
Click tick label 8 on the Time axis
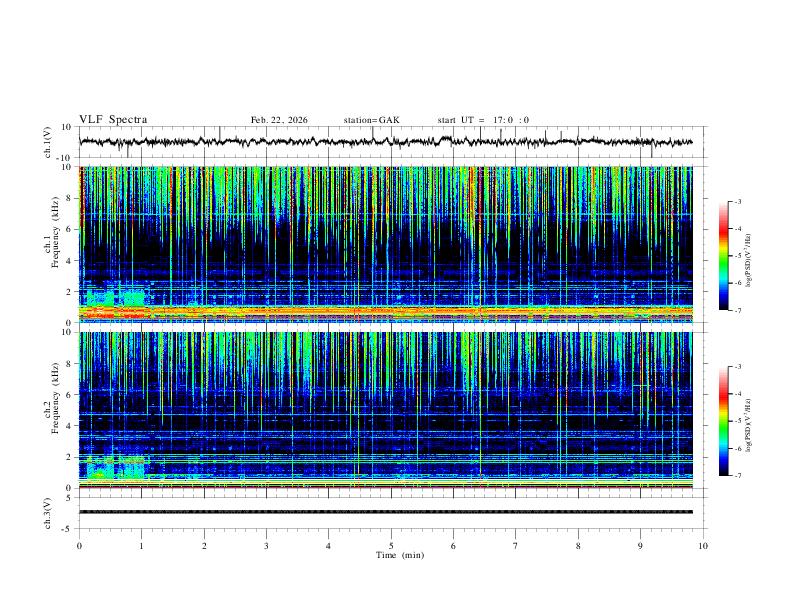(578, 546)
